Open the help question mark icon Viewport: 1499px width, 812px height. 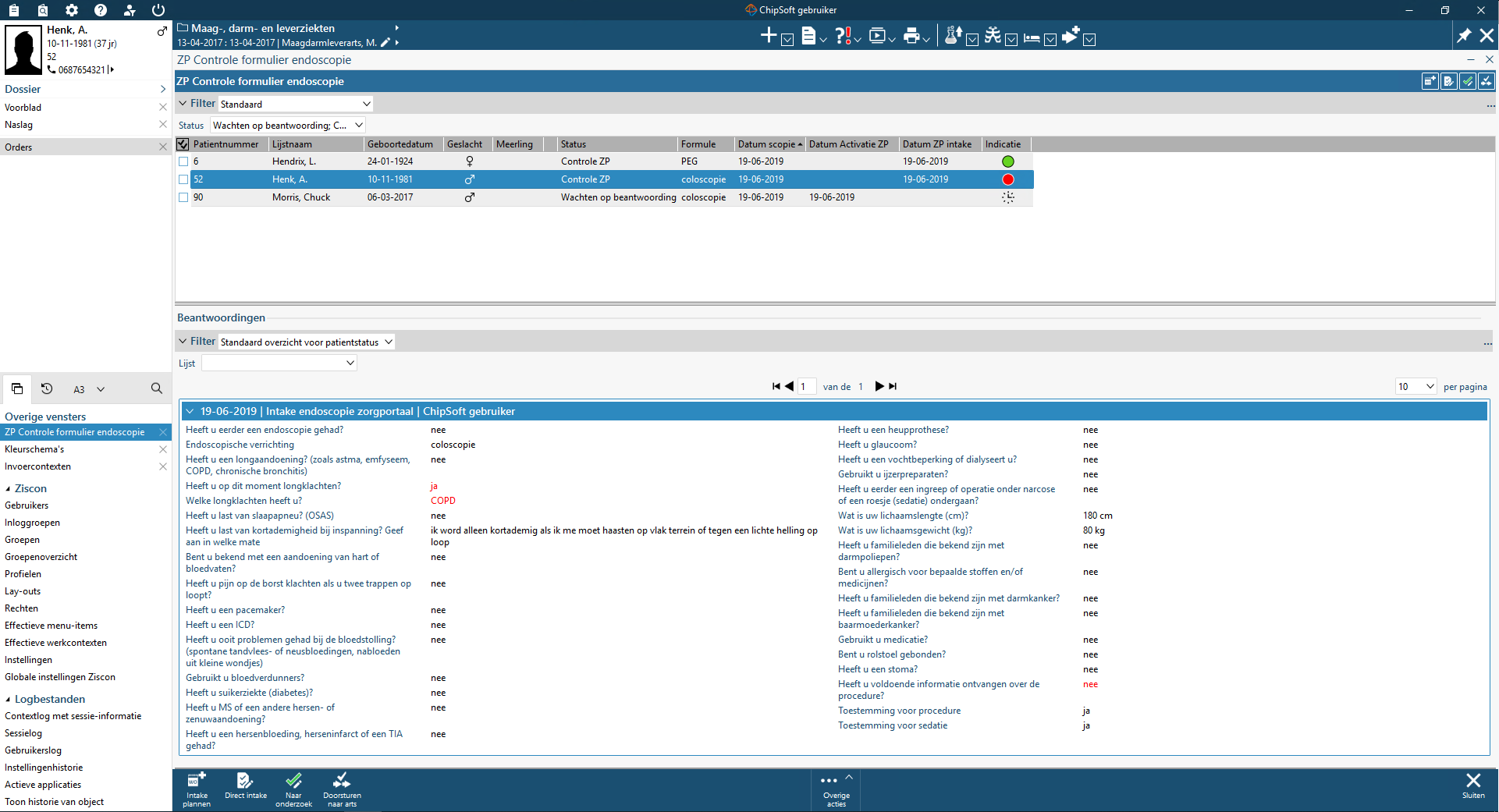101,10
